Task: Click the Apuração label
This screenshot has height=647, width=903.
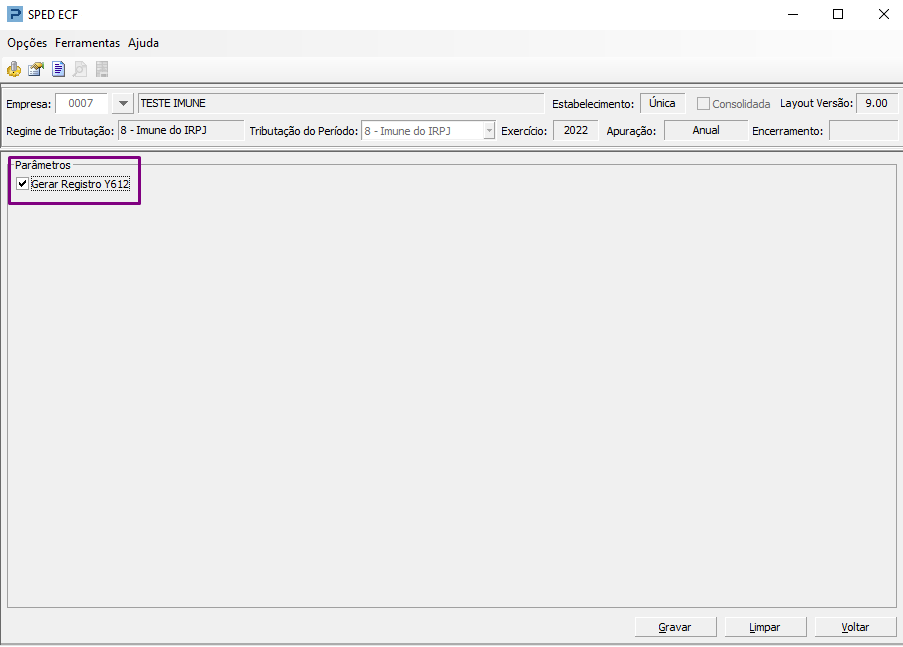Action: (x=631, y=131)
